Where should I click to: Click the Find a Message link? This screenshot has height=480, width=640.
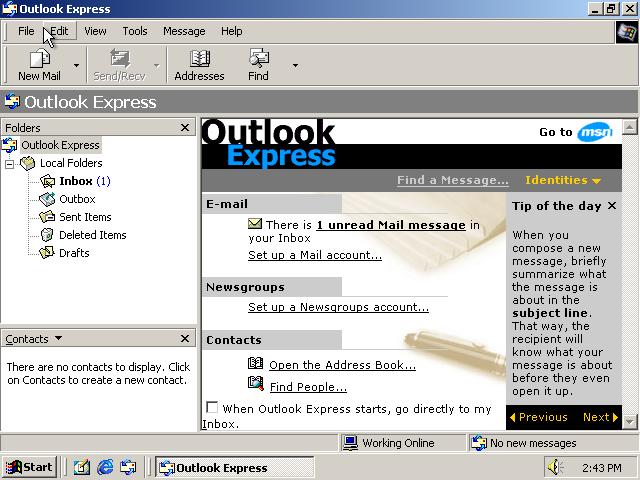tap(453, 180)
